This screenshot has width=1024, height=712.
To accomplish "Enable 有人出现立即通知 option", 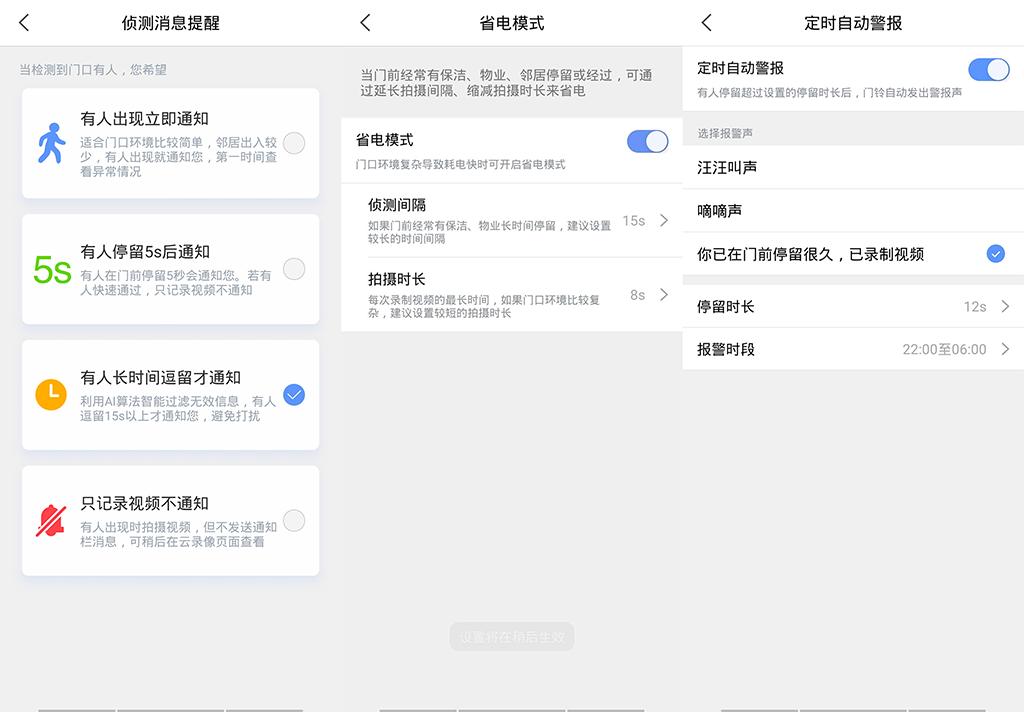I will 294,143.
